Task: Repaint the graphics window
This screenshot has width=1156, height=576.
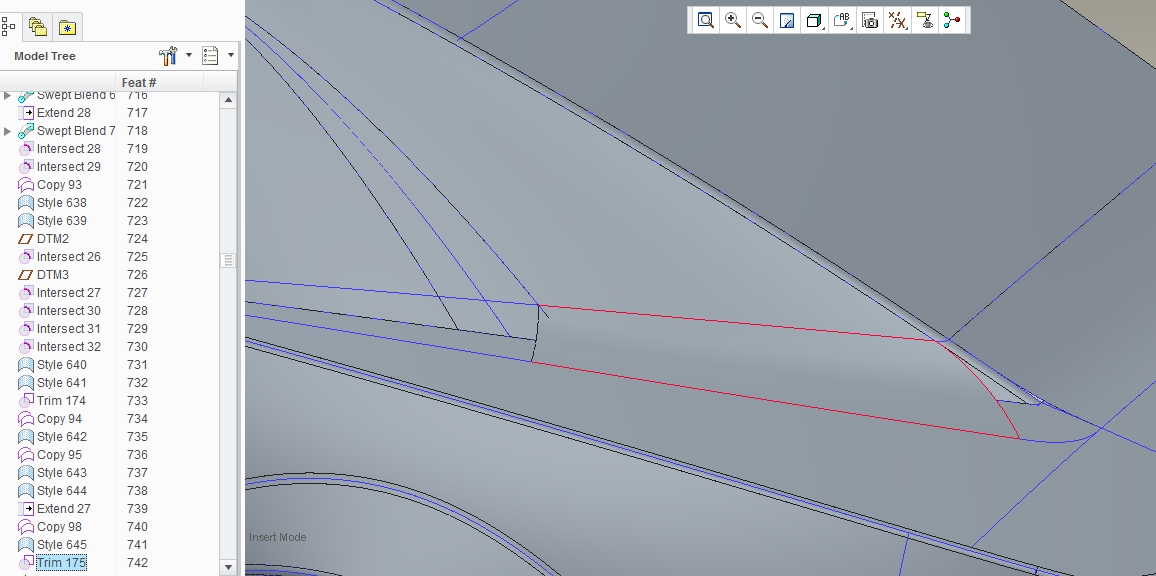Action: (x=787, y=20)
